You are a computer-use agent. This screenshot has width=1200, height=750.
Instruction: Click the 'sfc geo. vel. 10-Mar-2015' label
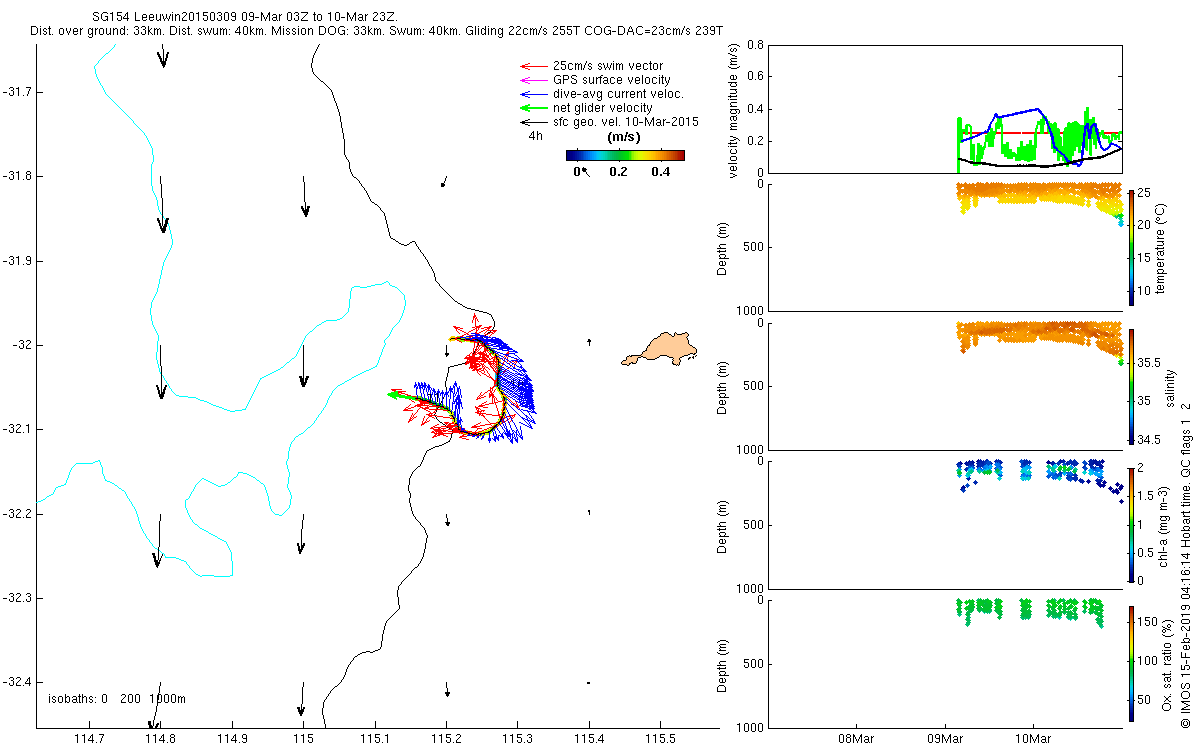[626, 122]
